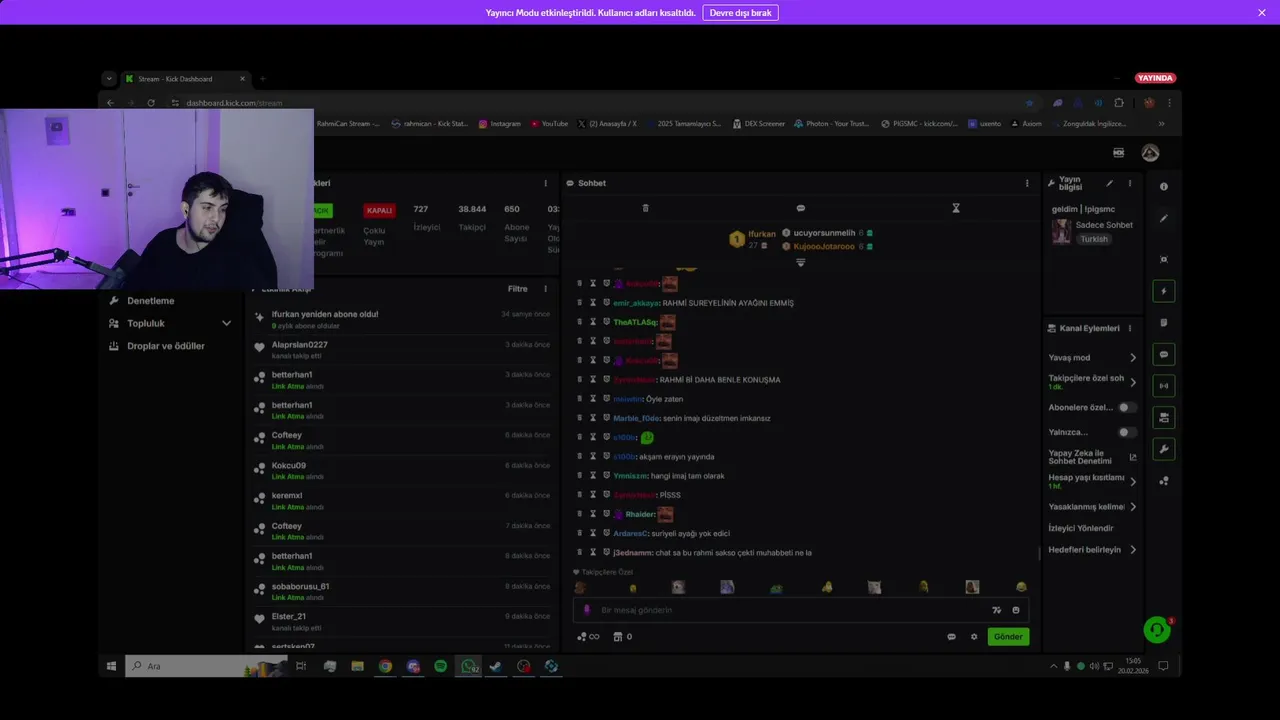Click the document icon in right sidebar
Image resolution: width=1280 pixels, height=720 pixels.
tap(1163, 323)
